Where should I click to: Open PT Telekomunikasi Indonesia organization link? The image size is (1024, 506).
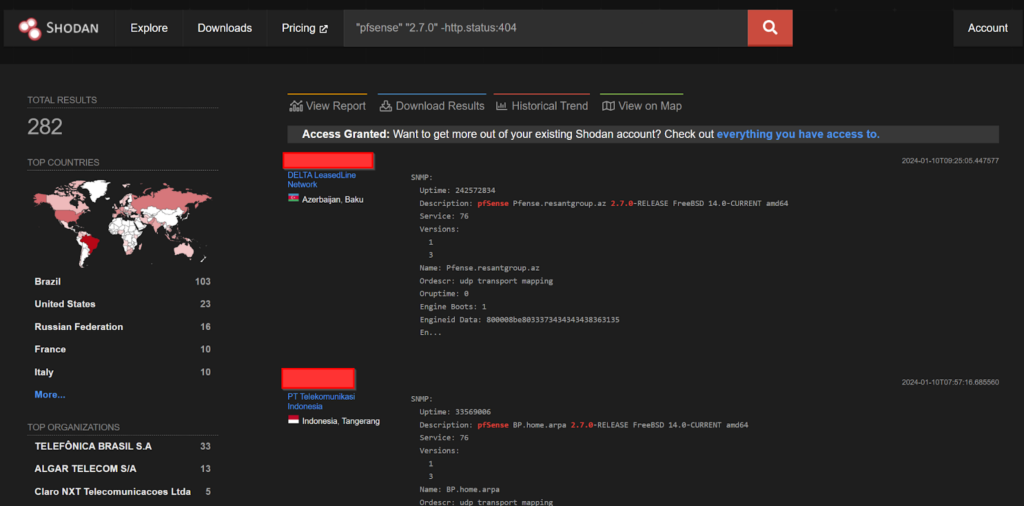tap(321, 402)
